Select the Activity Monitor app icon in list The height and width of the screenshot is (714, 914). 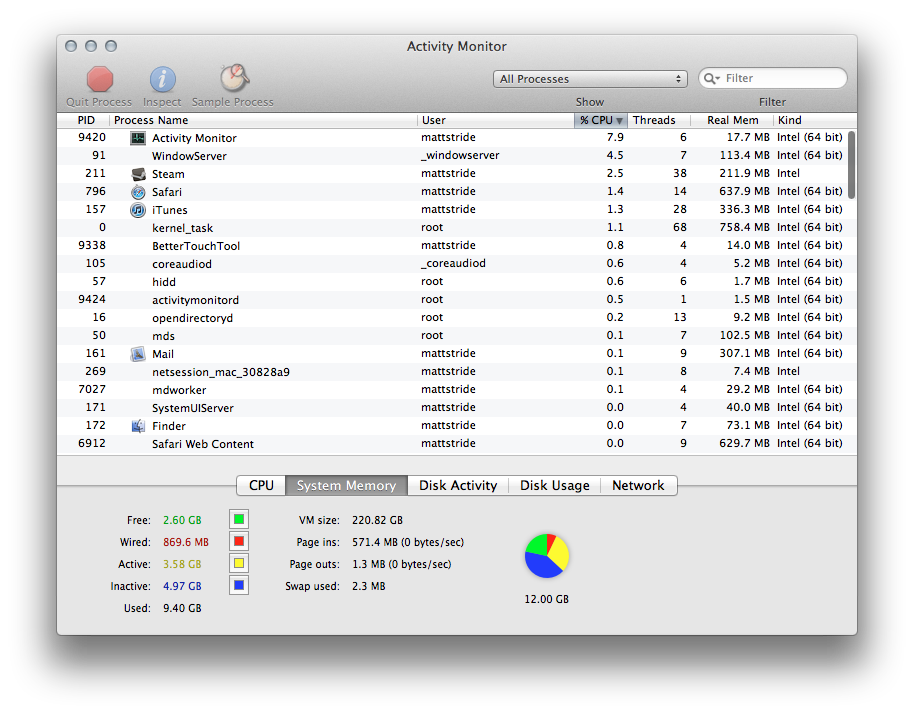[x=138, y=138]
